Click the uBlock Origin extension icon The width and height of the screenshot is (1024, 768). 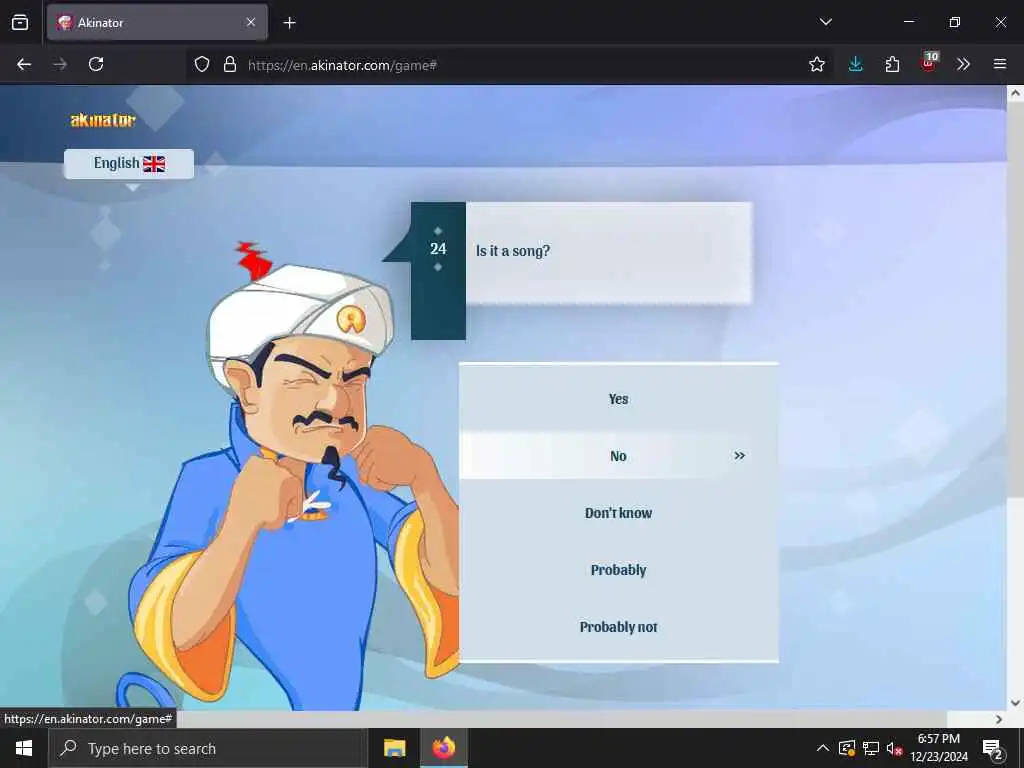point(929,63)
